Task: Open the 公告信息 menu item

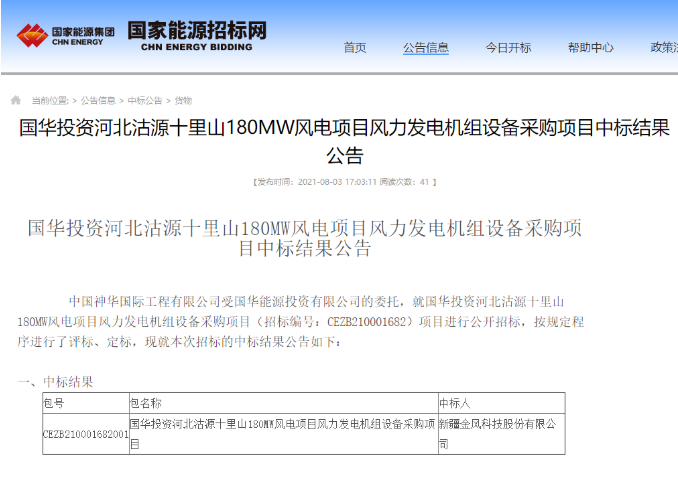Action: 426,48
